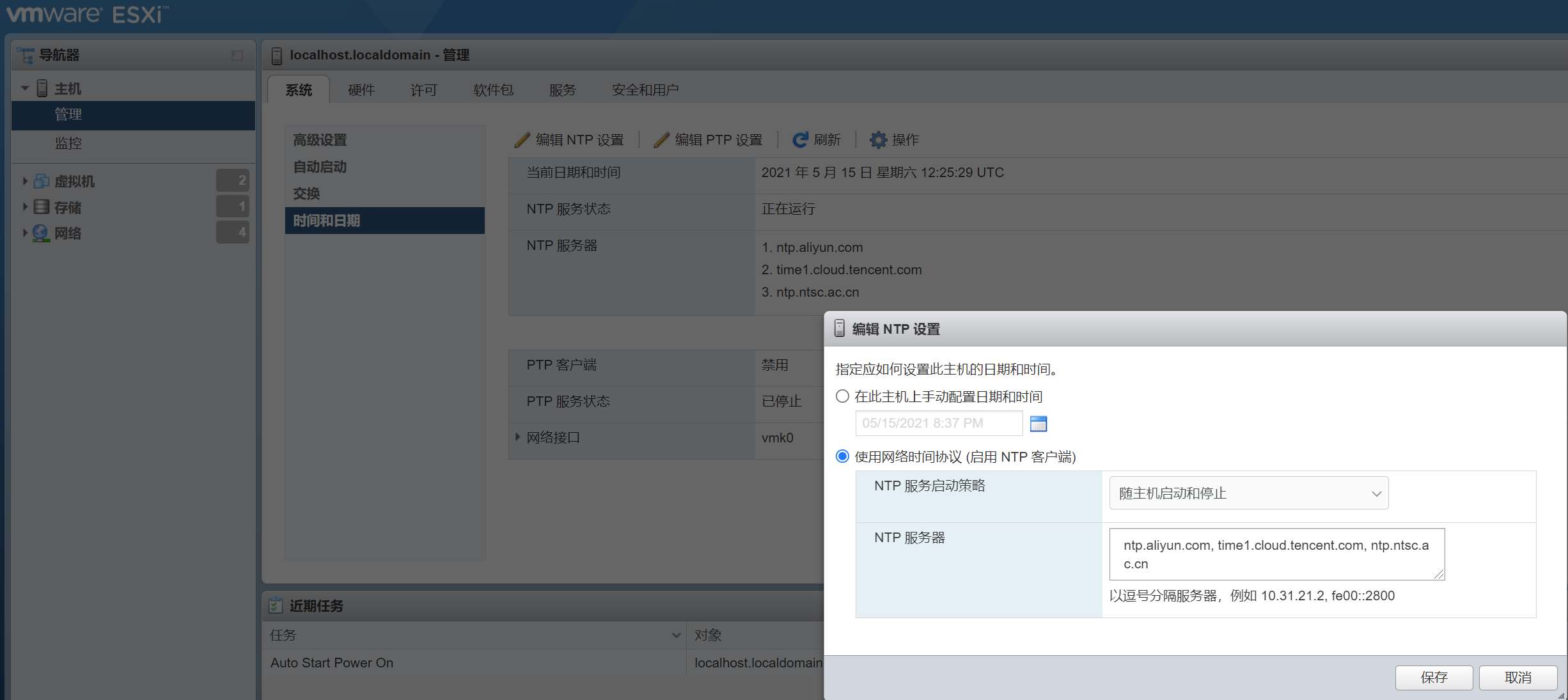
Task: Click the dialog title host icon
Action: (x=840, y=329)
